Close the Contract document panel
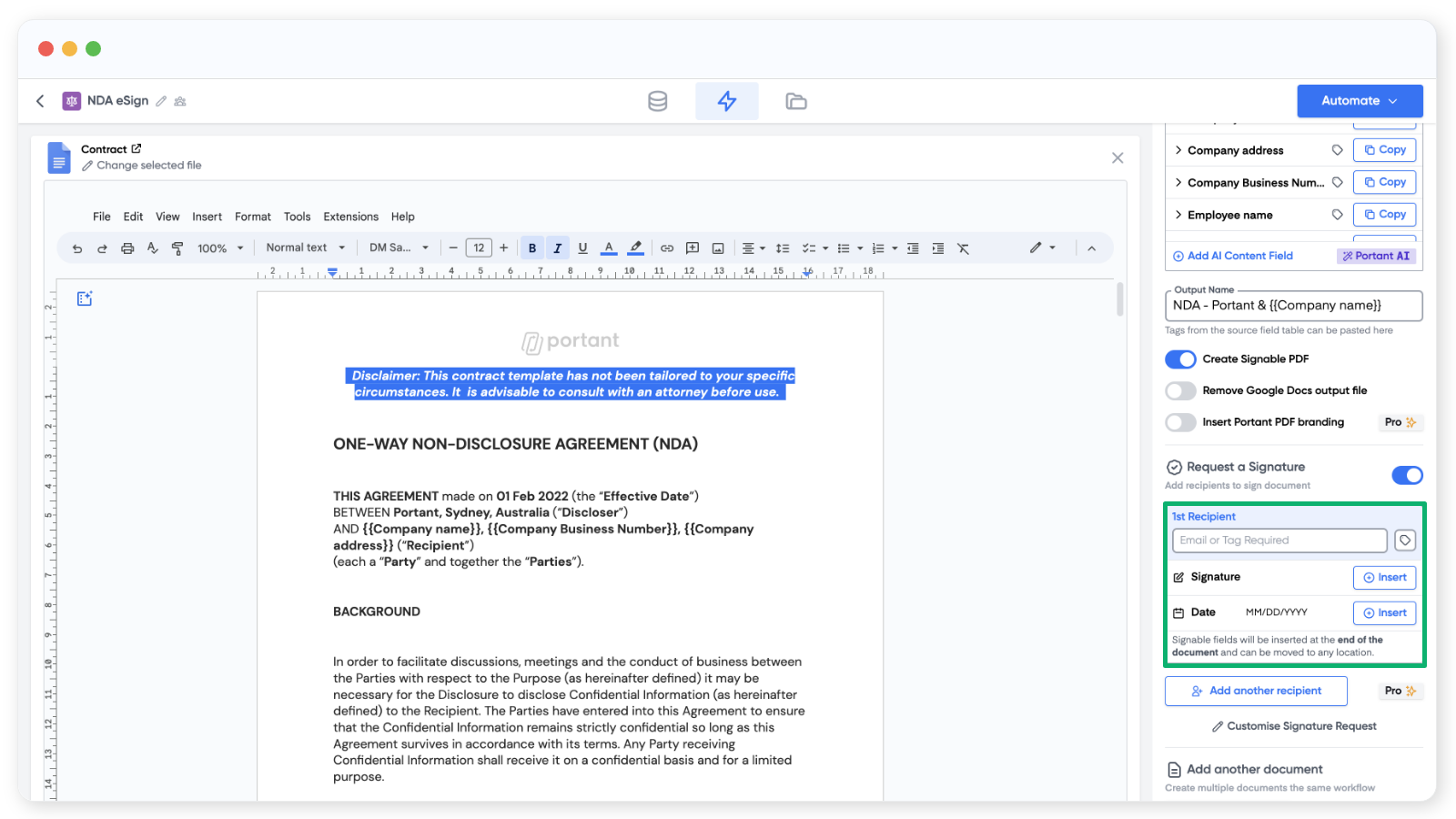 click(x=1117, y=157)
